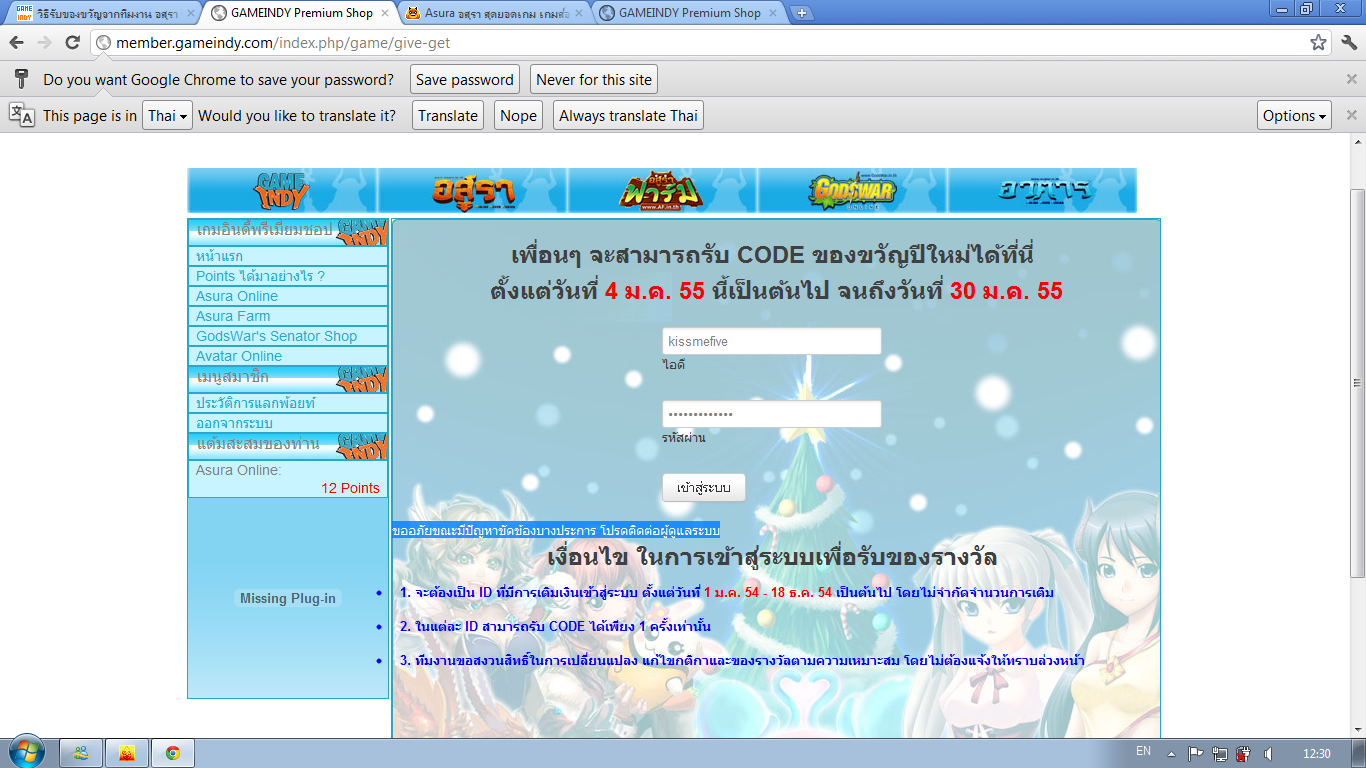Open the Asura game banner logo
Screen dimensions: 1366x768
click(x=472, y=190)
